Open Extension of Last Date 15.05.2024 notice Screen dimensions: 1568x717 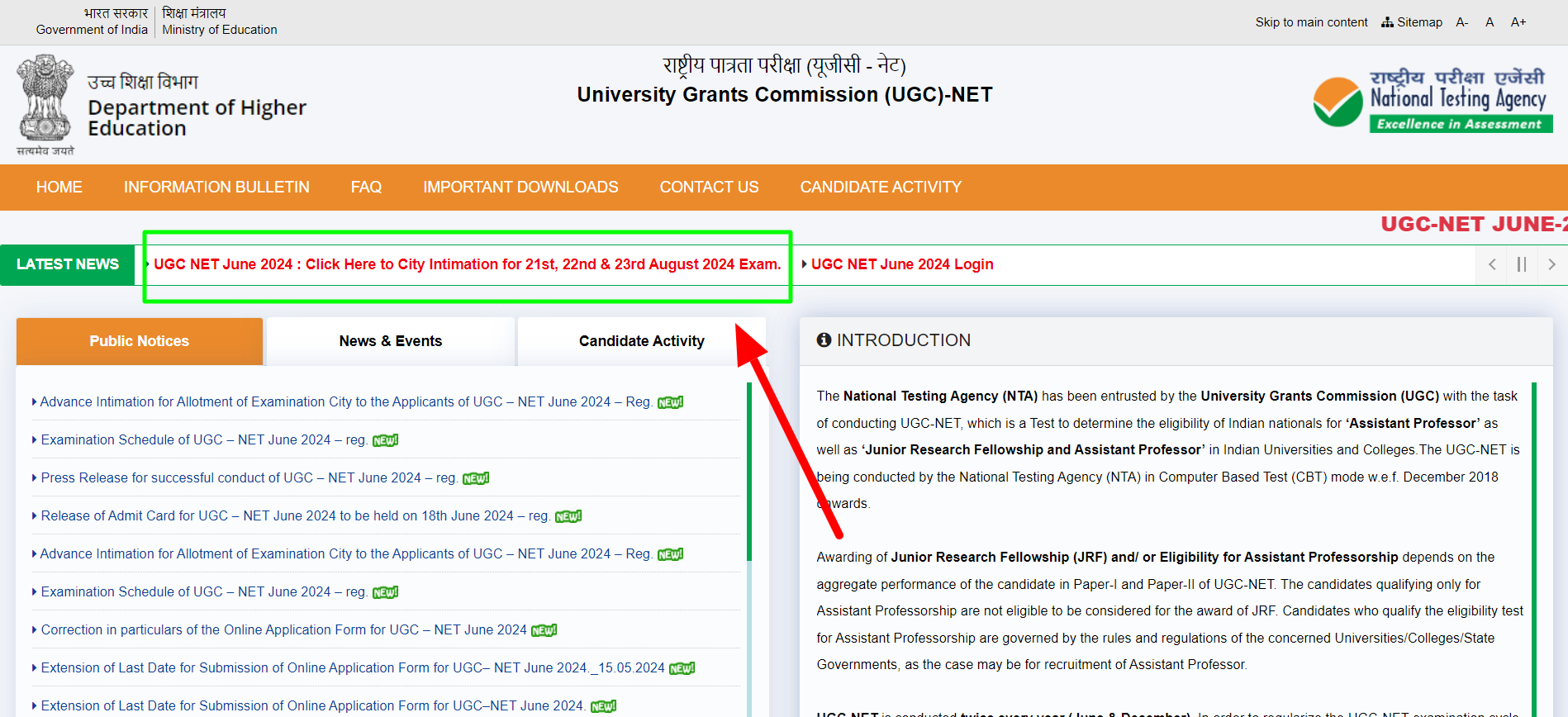[353, 668]
